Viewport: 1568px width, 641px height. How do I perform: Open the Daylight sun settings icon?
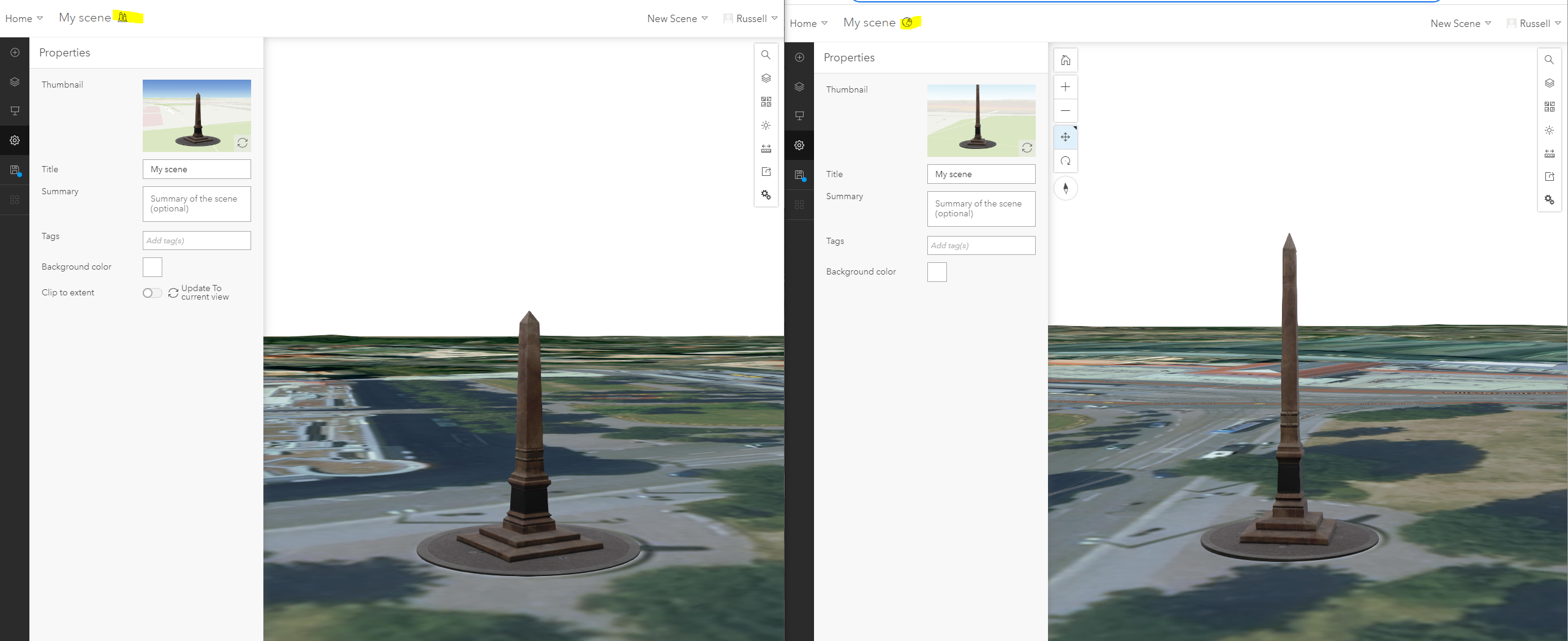point(766,125)
